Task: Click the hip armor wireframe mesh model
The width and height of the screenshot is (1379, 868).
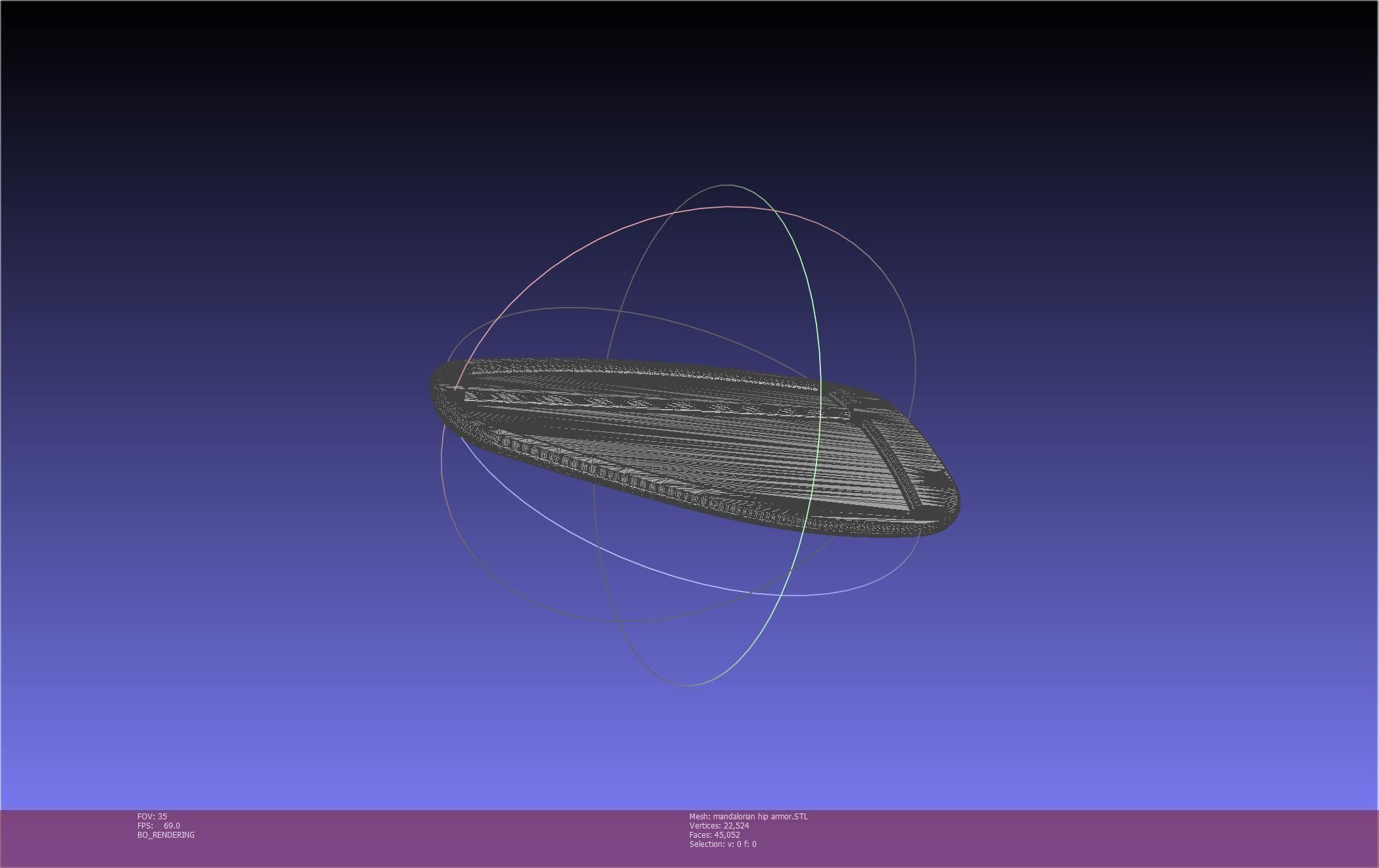Action: pos(695,447)
